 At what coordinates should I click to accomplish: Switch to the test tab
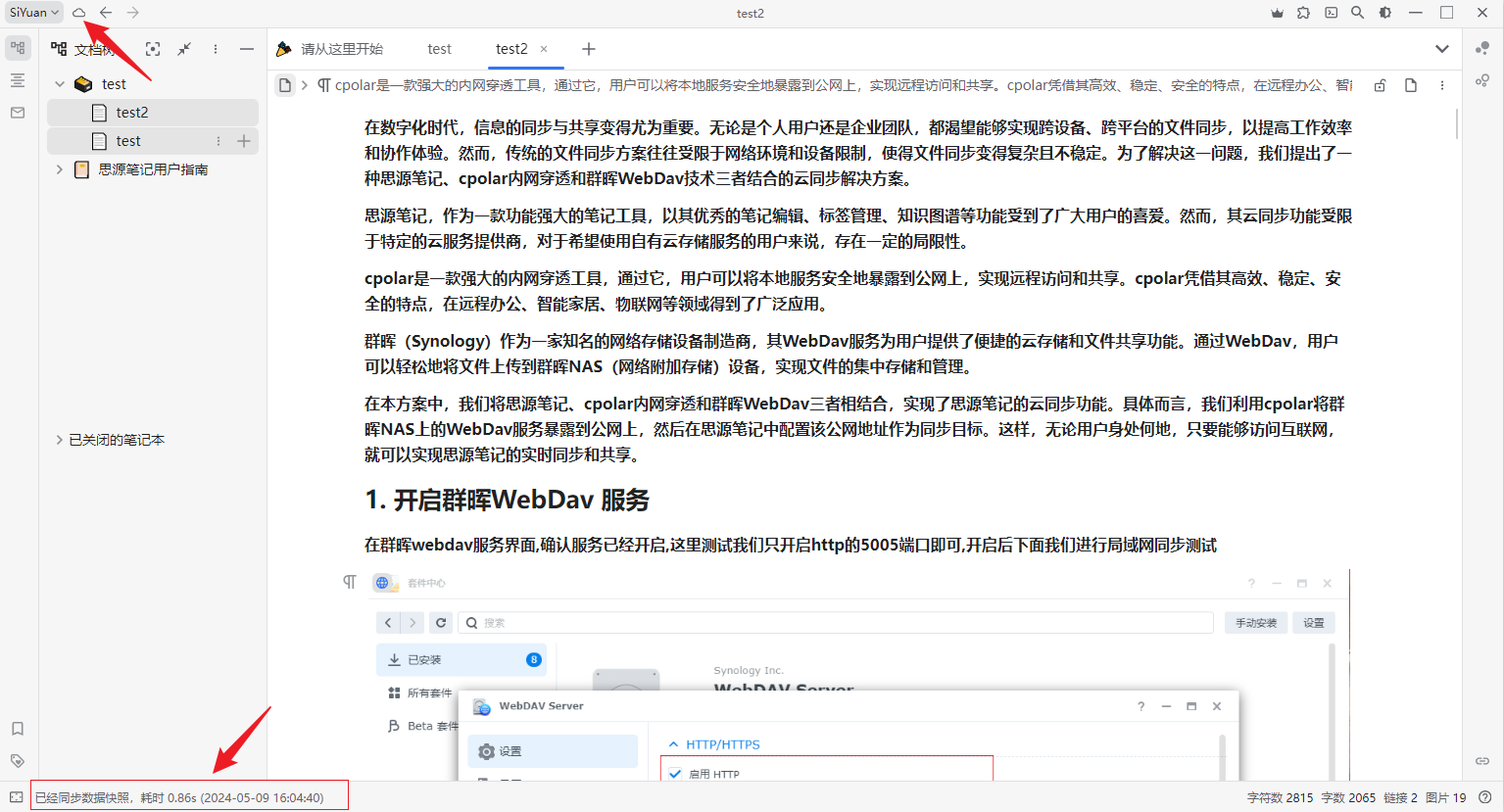click(x=439, y=49)
